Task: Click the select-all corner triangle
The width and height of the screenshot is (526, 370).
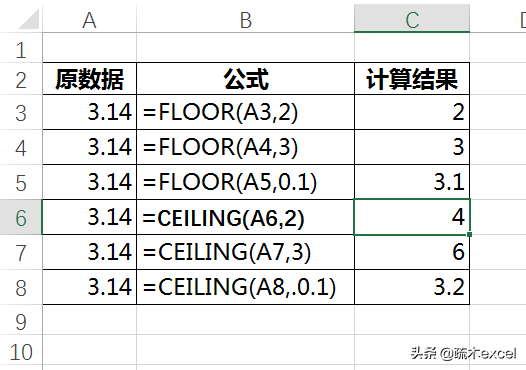Action: point(30,19)
